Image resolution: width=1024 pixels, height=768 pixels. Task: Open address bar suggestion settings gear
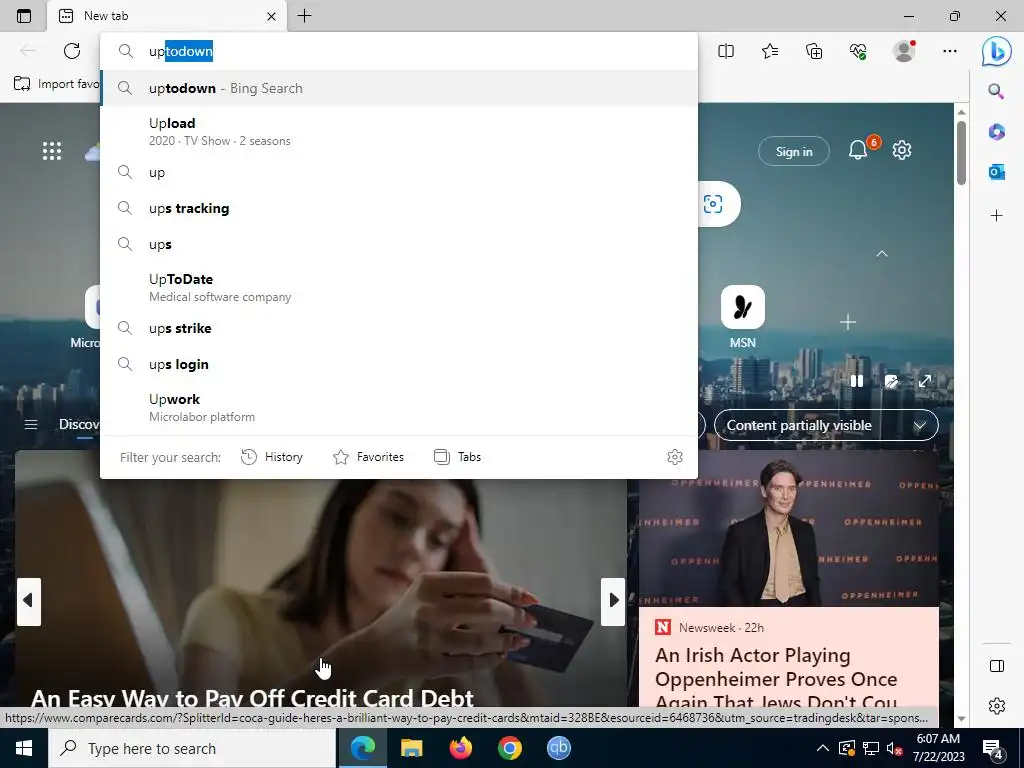coord(675,457)
